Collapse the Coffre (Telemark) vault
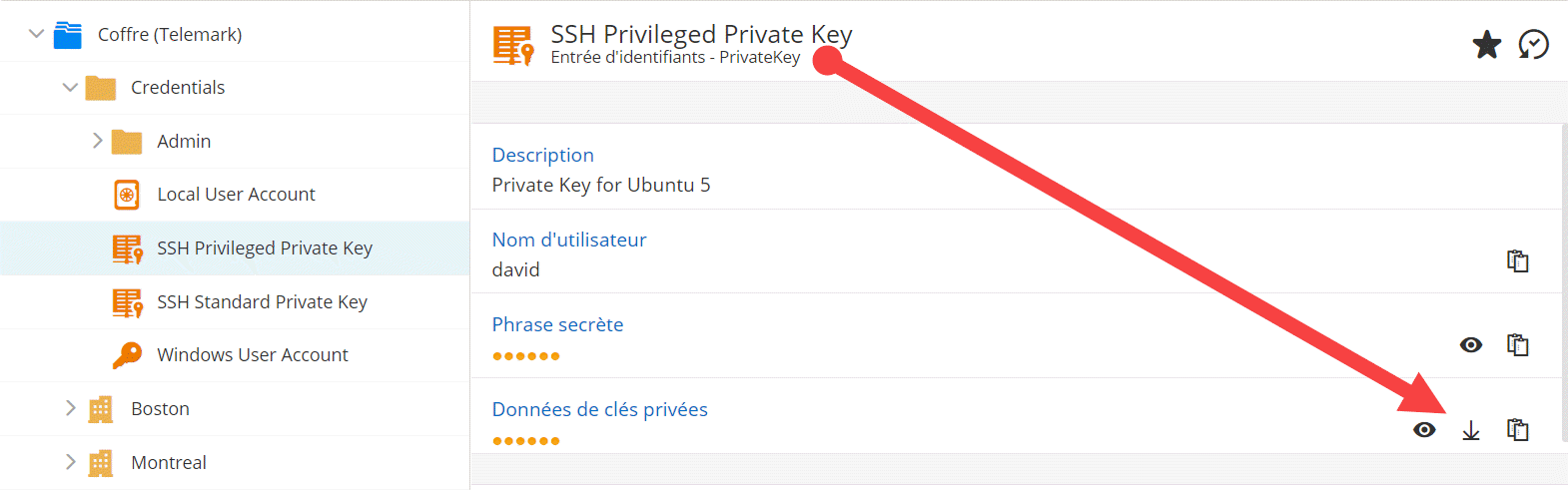 pyautogui.click(x=37, y=34)
